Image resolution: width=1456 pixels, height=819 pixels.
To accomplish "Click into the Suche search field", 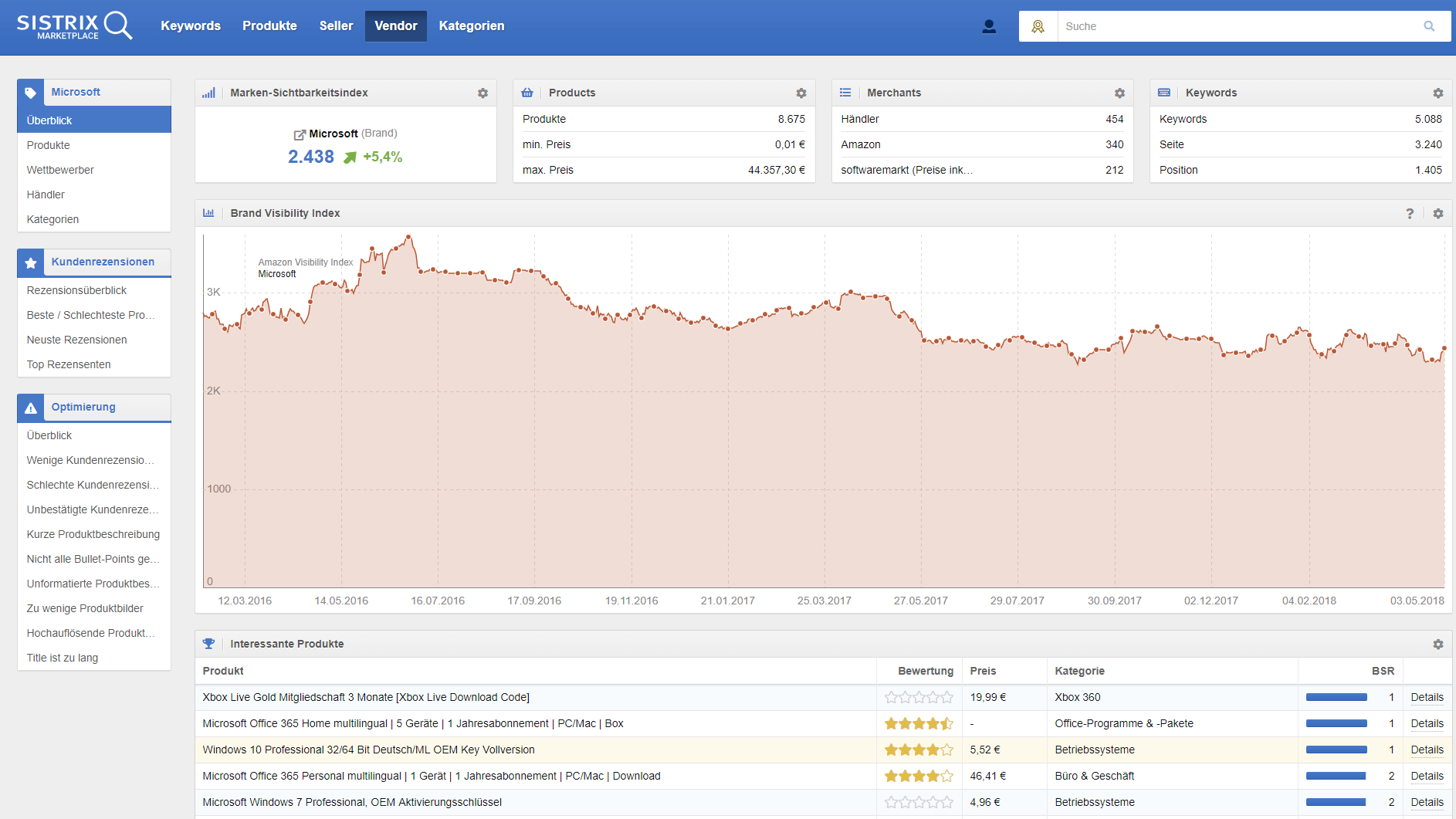I will 1235,26.
